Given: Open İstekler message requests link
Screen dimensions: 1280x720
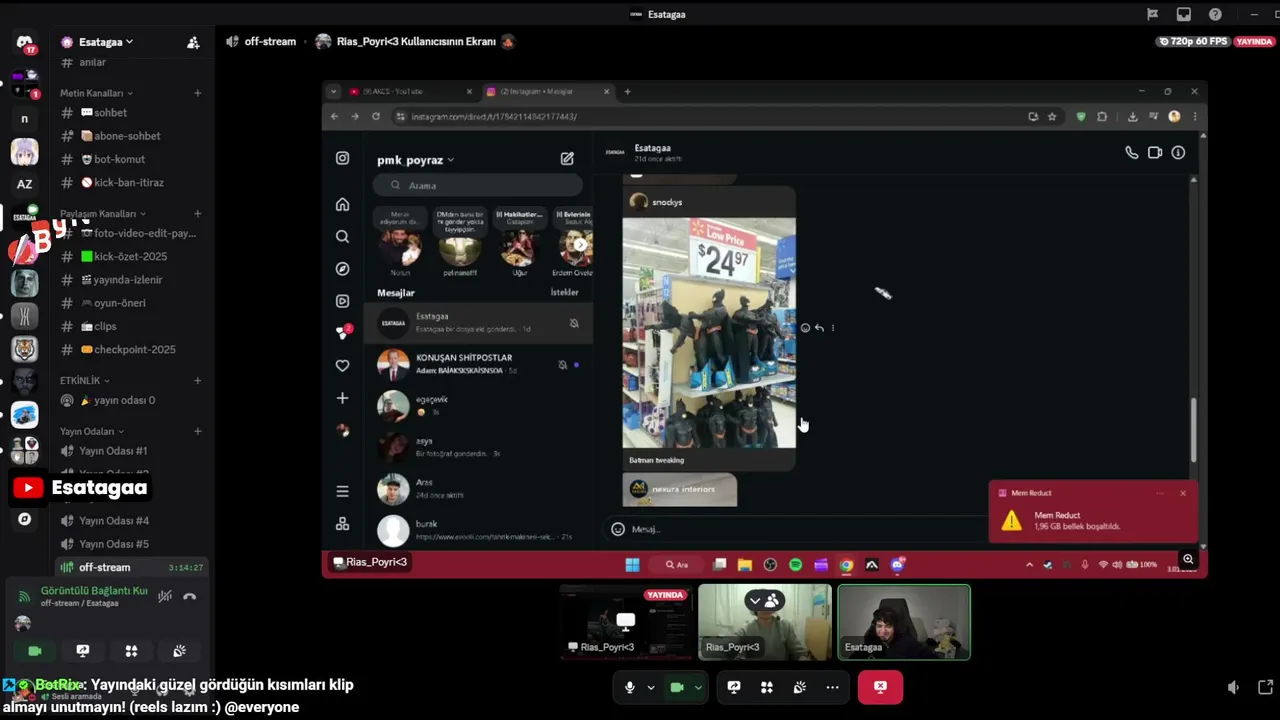Looking at the screenshot, I should click(564, 293).
